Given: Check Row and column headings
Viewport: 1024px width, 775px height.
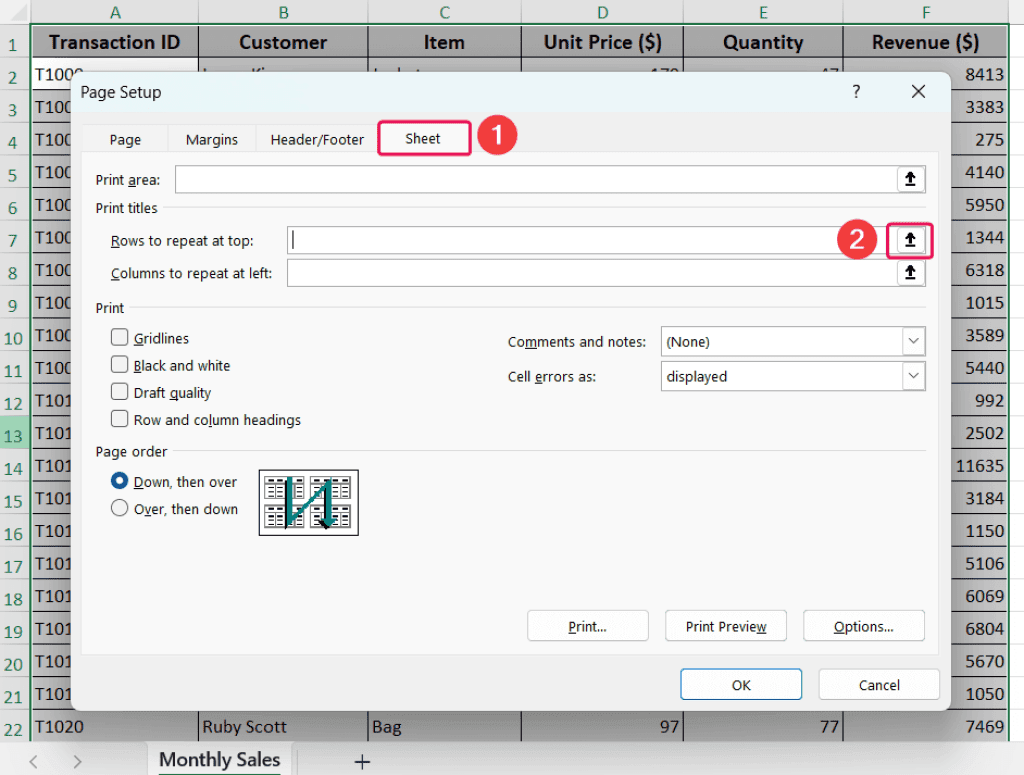Looking at the screenshot, I should pos(119,420).
